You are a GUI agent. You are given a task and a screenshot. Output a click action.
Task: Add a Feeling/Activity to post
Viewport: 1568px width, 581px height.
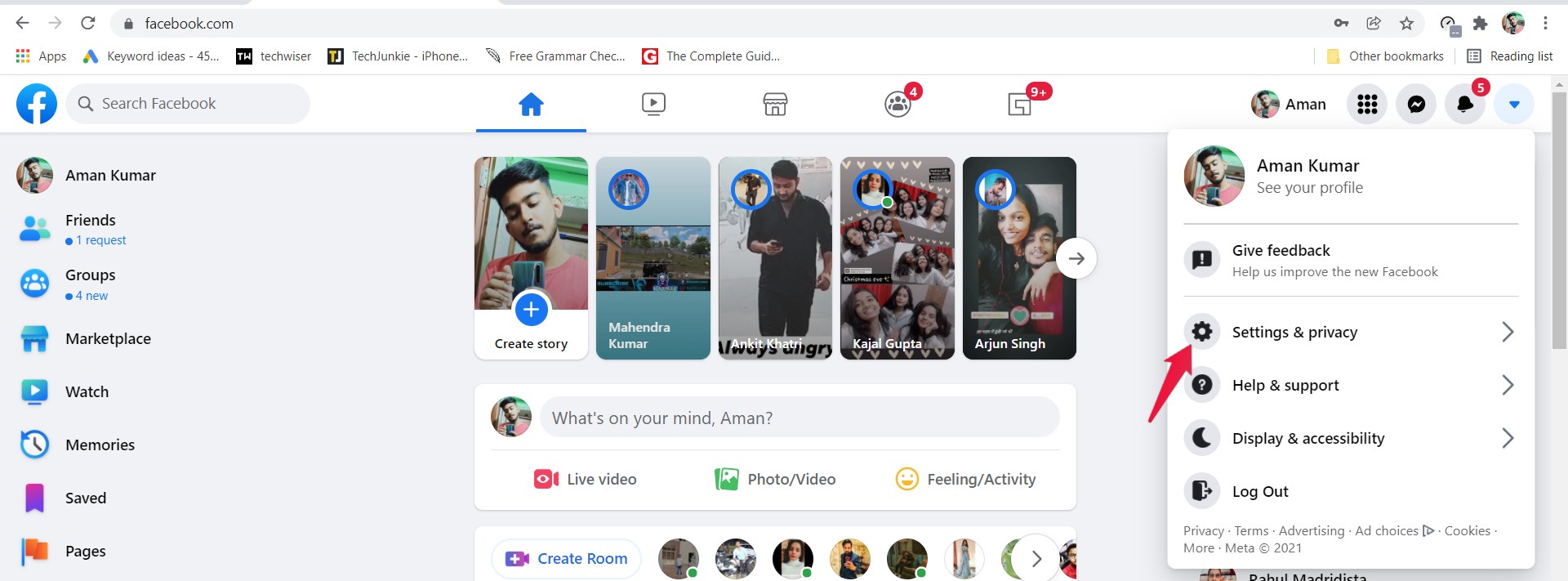point(965,479)
